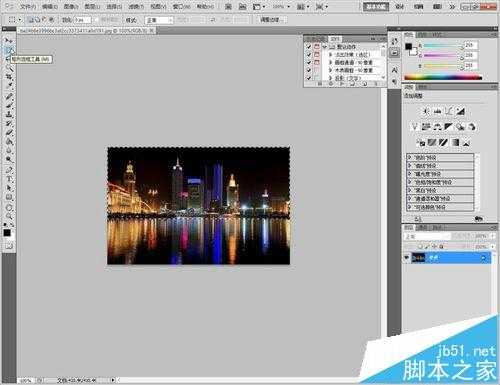Click the foreground color swatch in Color panel
Image resolution: width=500 pixels, height=385 pixels.
[409, 47]
